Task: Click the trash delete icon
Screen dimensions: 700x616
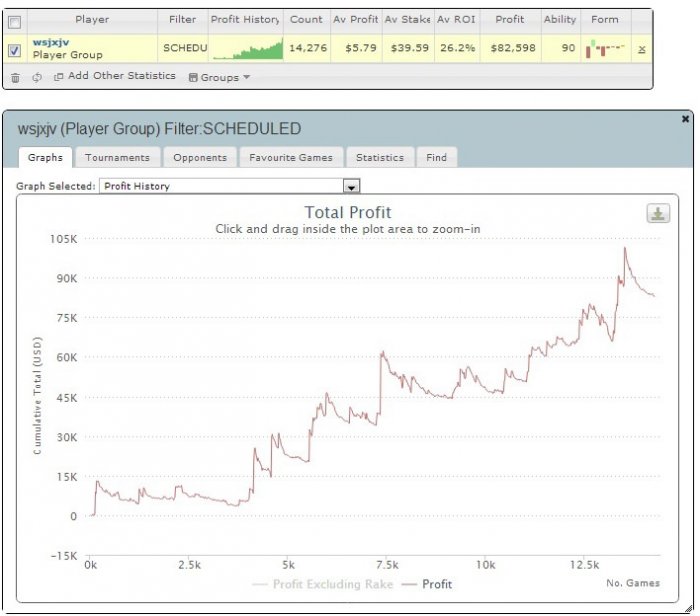Action: point(15,78)
